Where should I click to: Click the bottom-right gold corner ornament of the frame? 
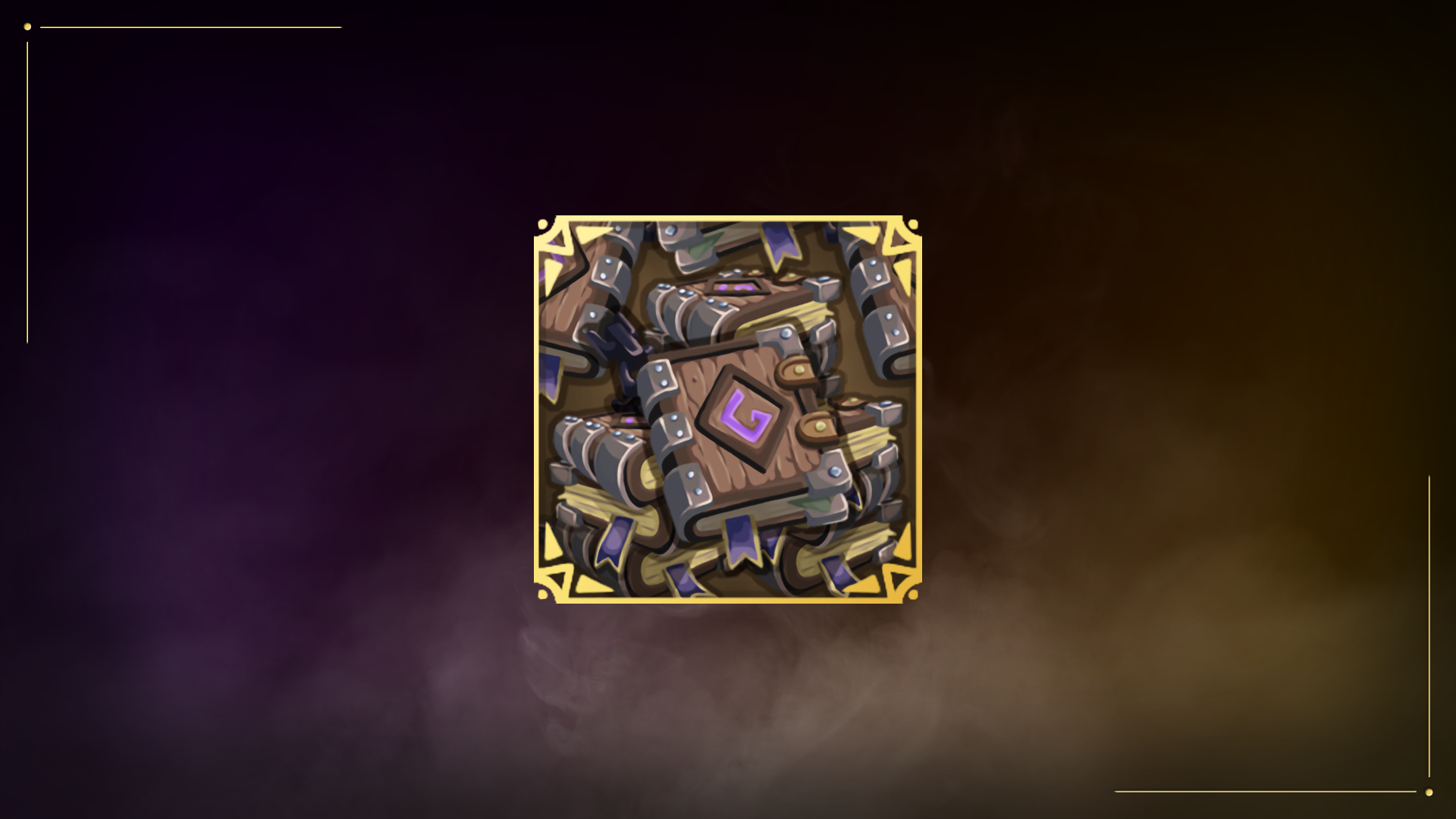tap(900, 582)
